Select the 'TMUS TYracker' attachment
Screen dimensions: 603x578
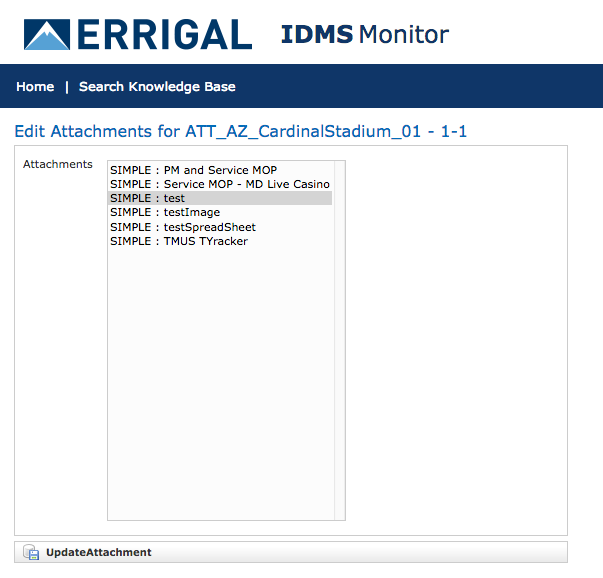[179, 241]
